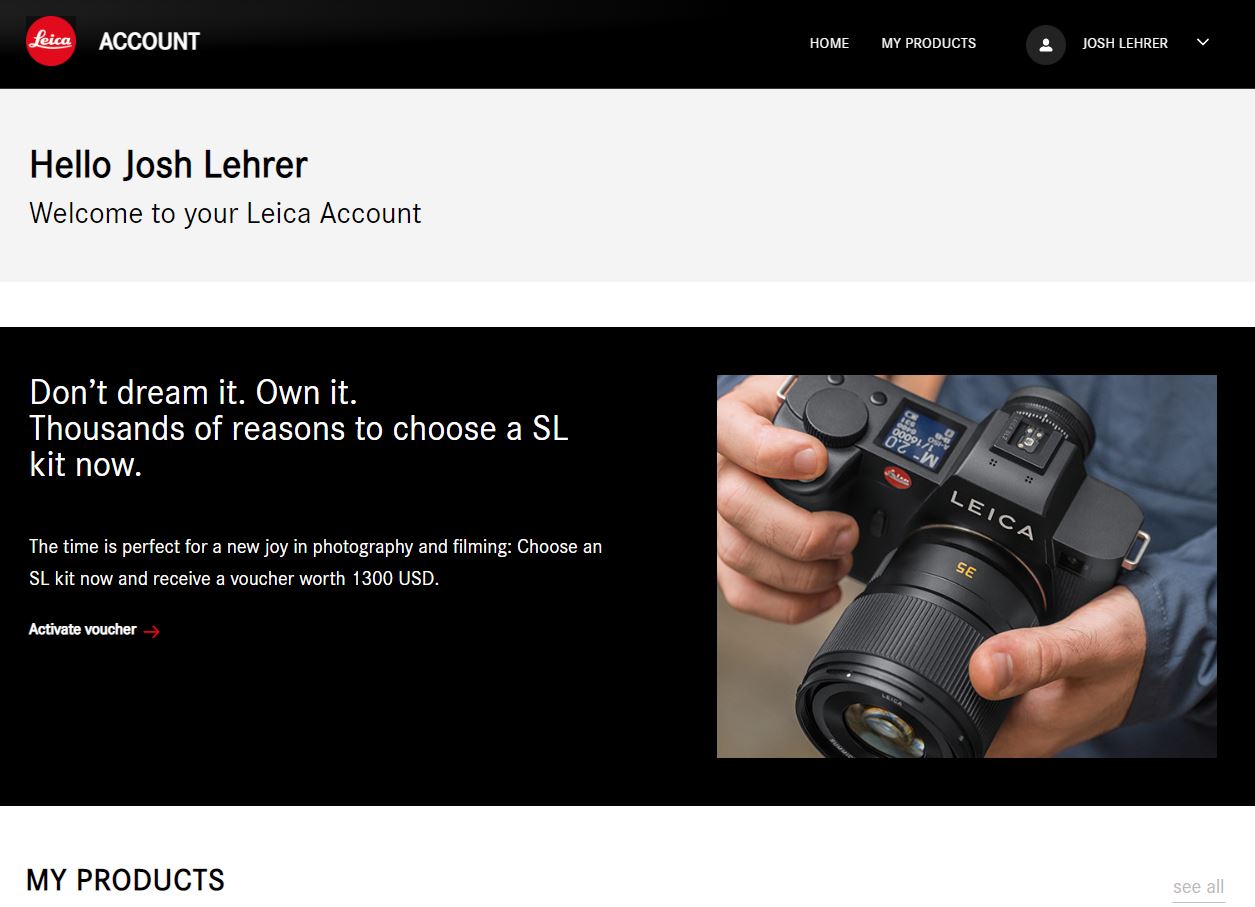Click the 1300 USD voucher description text
The width and height of the screenshot is (1255, 907).
coord(316,563)
